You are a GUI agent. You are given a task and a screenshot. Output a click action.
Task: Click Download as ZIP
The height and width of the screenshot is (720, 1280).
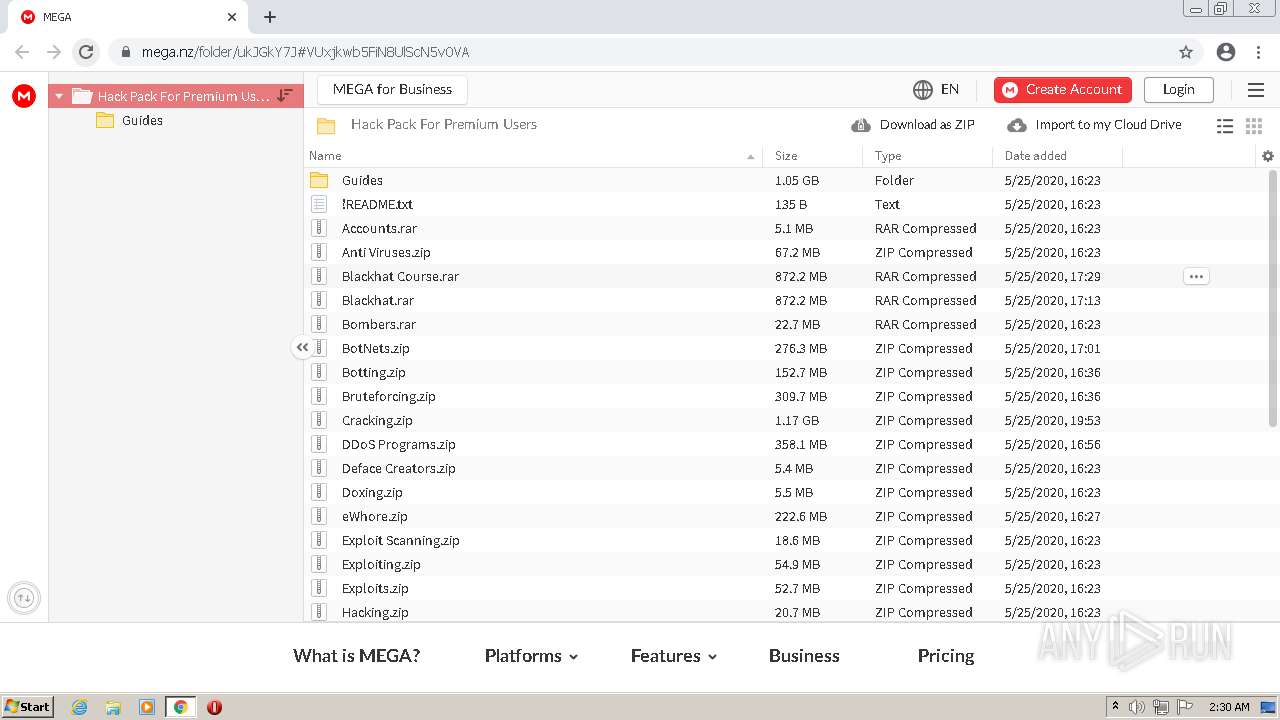pyautogui.click(x=913, y=125)
